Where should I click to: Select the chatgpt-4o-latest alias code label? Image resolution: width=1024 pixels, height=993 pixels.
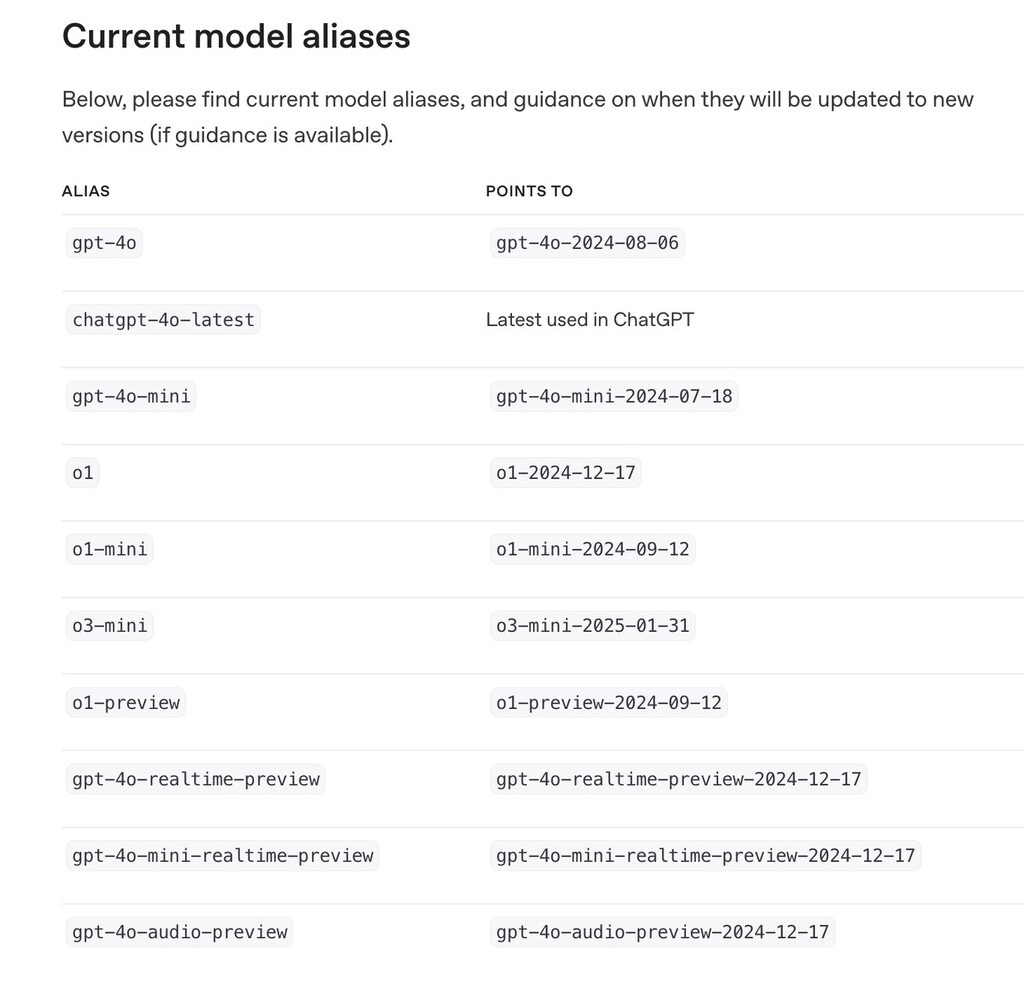(163, 320)
